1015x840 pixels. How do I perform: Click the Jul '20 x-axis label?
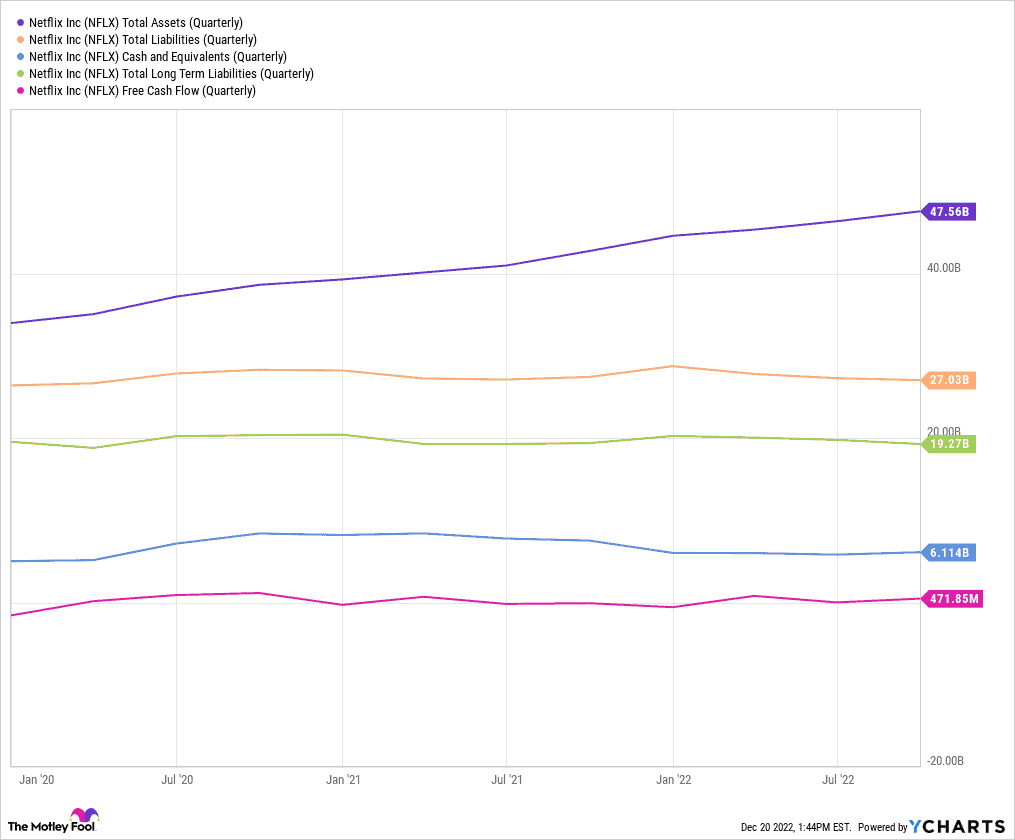pos(177,780)
